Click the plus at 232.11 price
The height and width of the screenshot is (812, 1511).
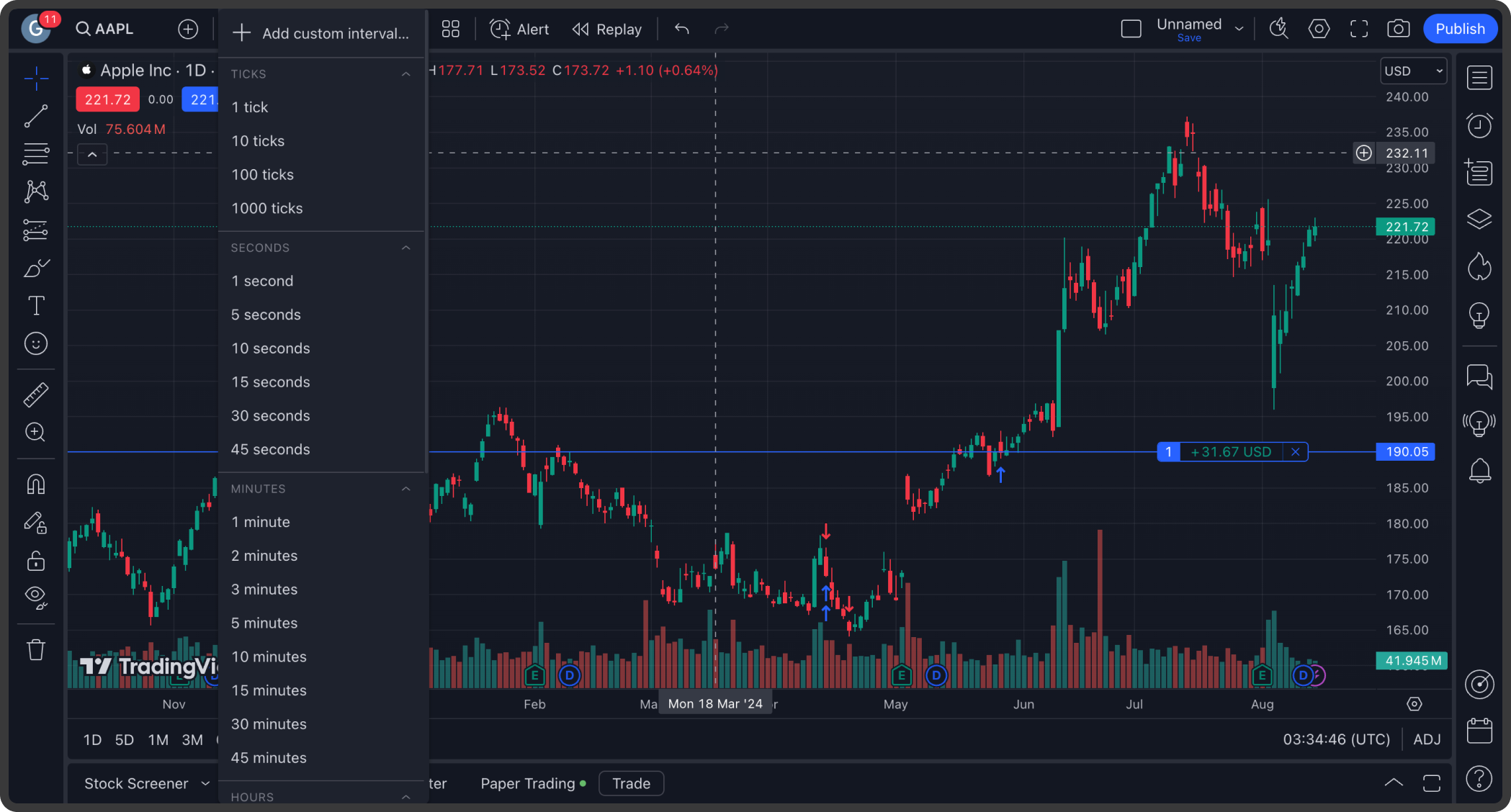[x=1364, y=153]
